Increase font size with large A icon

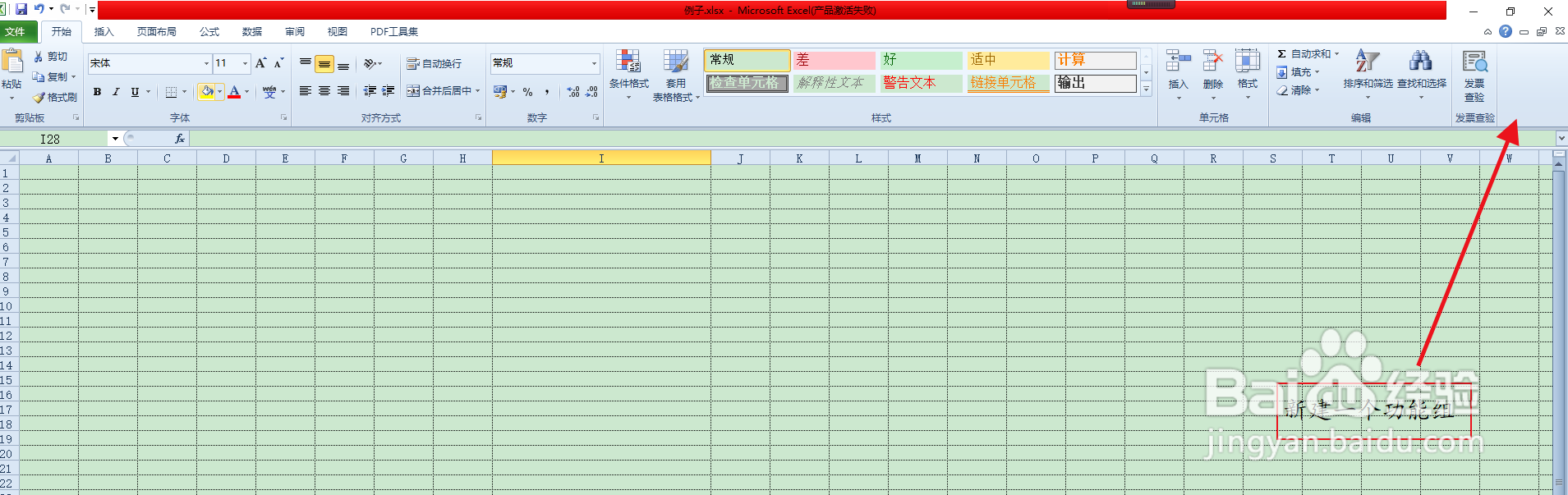coord(260,63)
